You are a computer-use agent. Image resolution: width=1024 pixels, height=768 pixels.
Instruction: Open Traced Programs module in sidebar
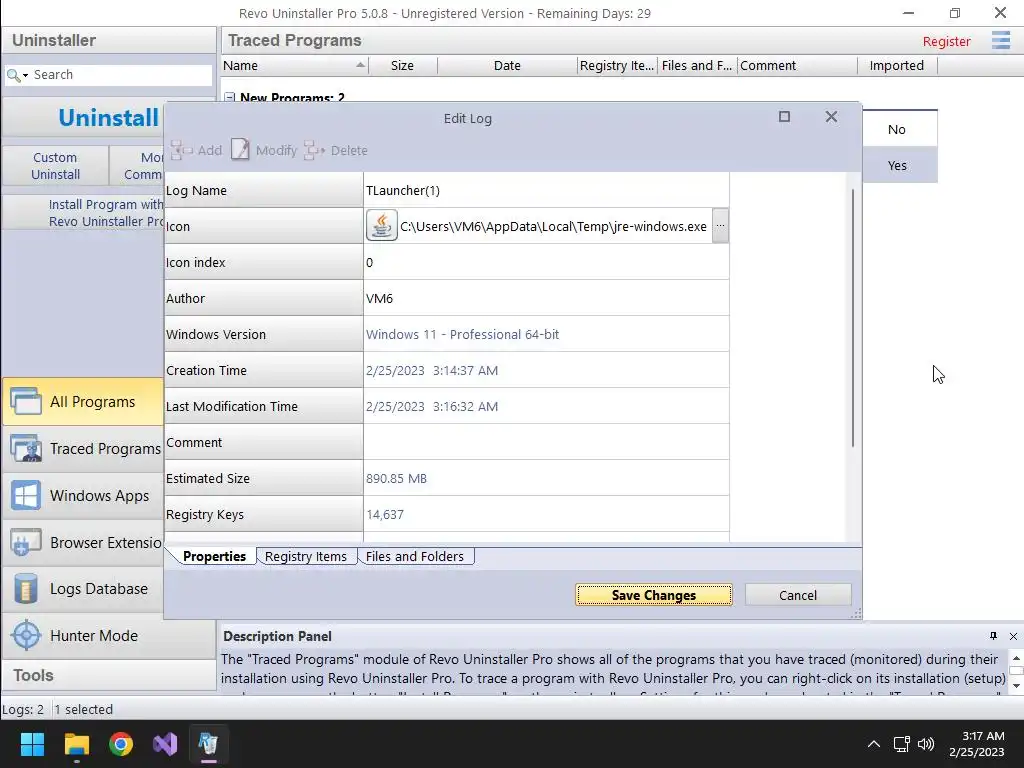(x=83, y=449)
